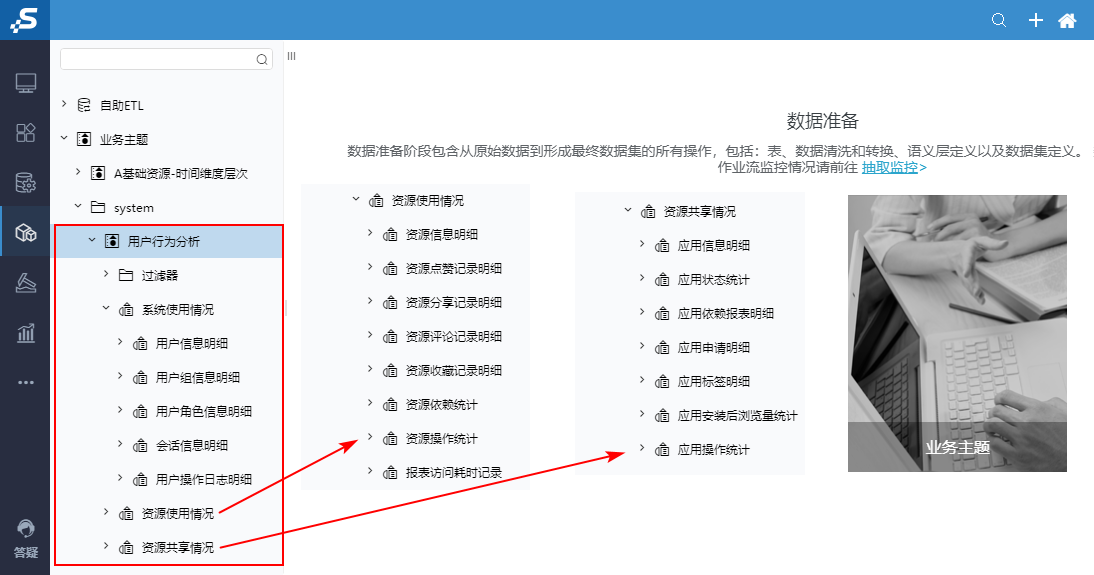Image resolution: width=1094 pixels, height=575 pixels.
Task: Select 资源分享记录明细 item
Action: tap(454, 303)
